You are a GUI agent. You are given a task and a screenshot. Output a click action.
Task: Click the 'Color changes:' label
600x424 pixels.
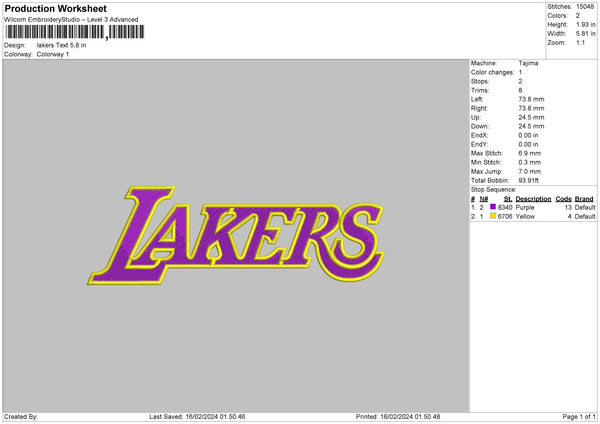[x=492, y=72]
